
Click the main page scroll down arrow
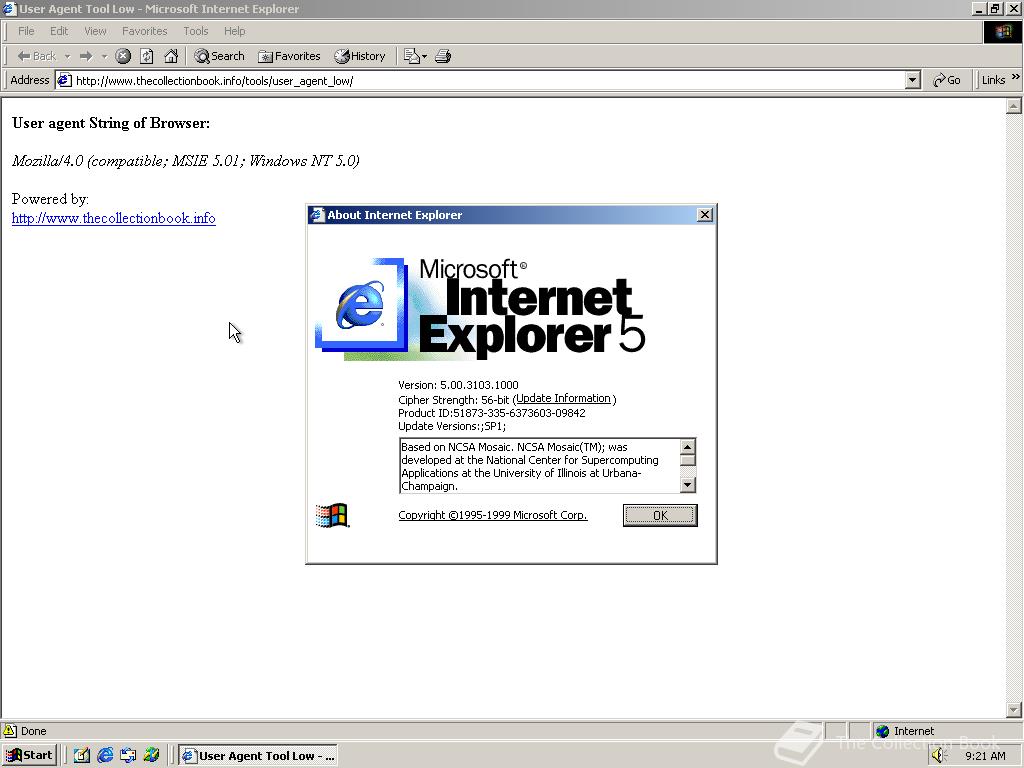click(x=1014, y=709)
